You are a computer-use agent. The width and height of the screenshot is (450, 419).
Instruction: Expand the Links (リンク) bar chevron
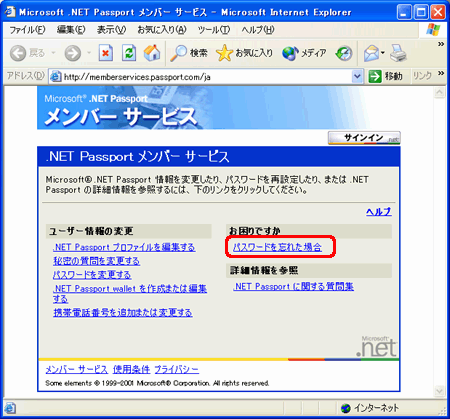point(441,73)
